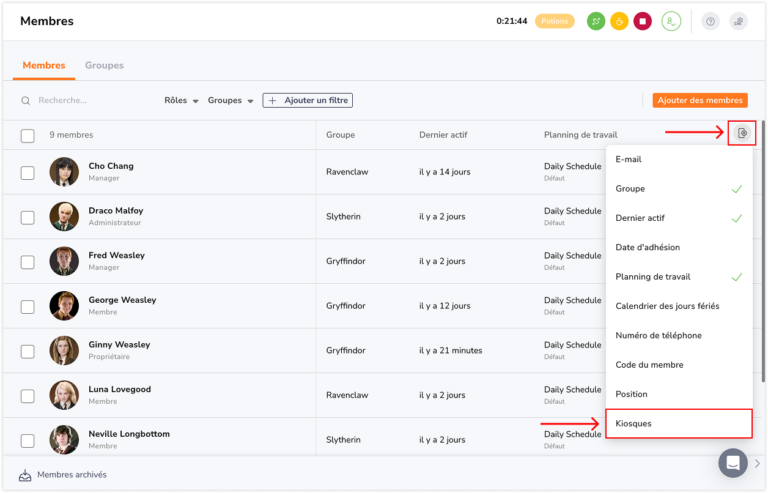Viewport: 768px width, 493px height.
Task: Open the chat support bubble
Action: click(x=733, y=463)
